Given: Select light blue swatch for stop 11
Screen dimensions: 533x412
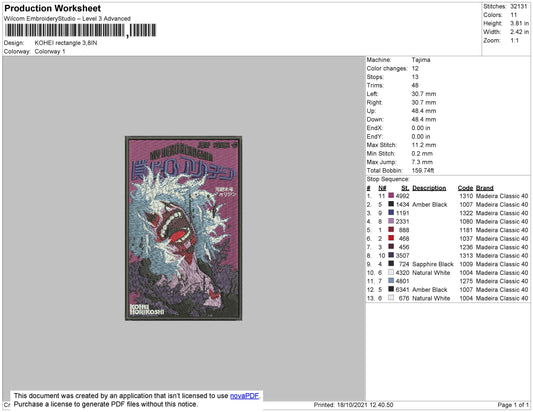Looking at the screenshot, I should pos(391,281).
